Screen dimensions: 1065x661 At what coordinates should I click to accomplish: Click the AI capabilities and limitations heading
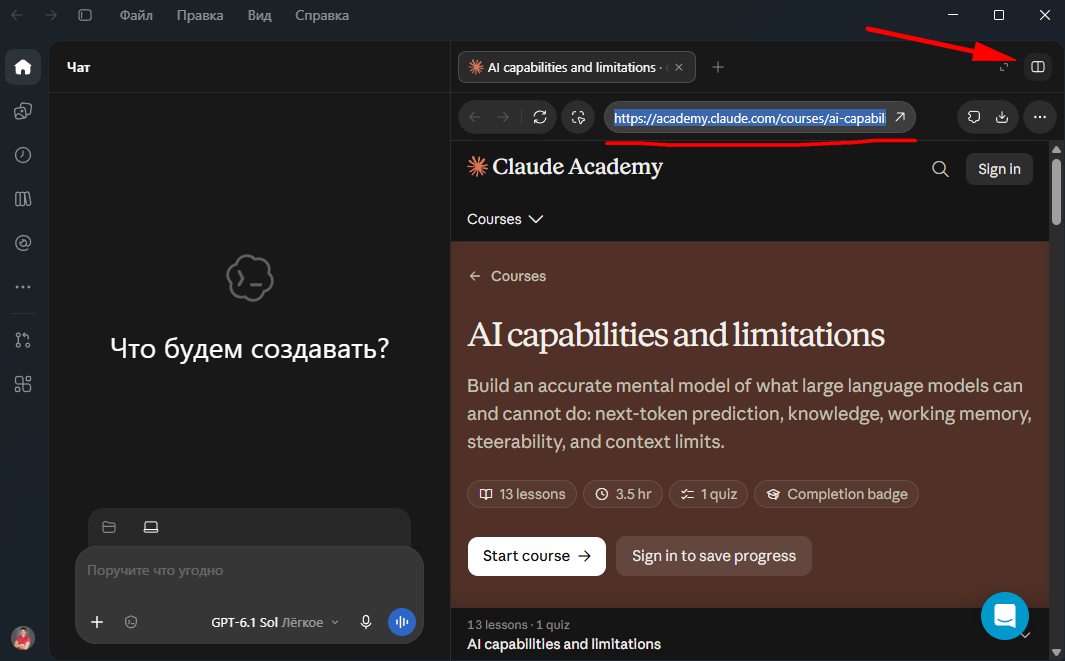point(676,336)
